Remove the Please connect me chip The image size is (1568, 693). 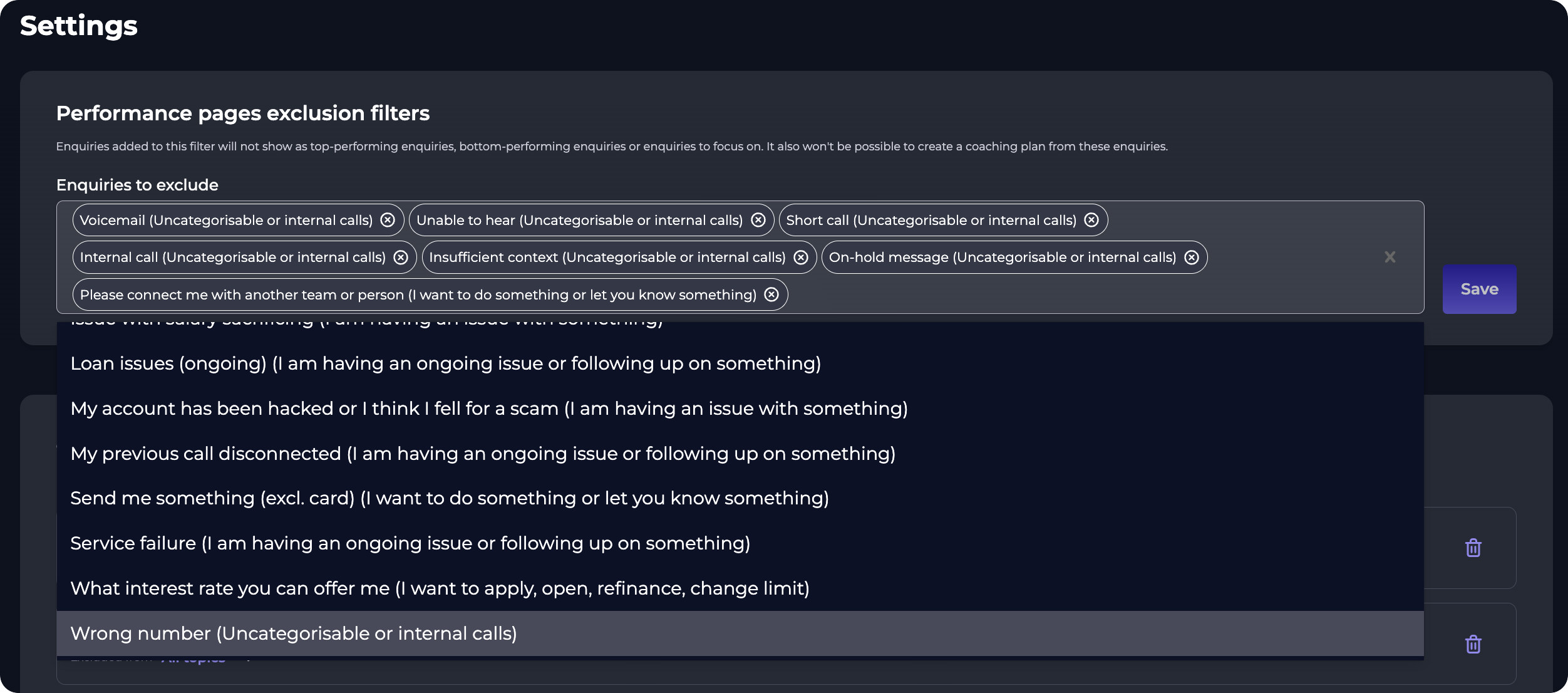pos(771,294)
